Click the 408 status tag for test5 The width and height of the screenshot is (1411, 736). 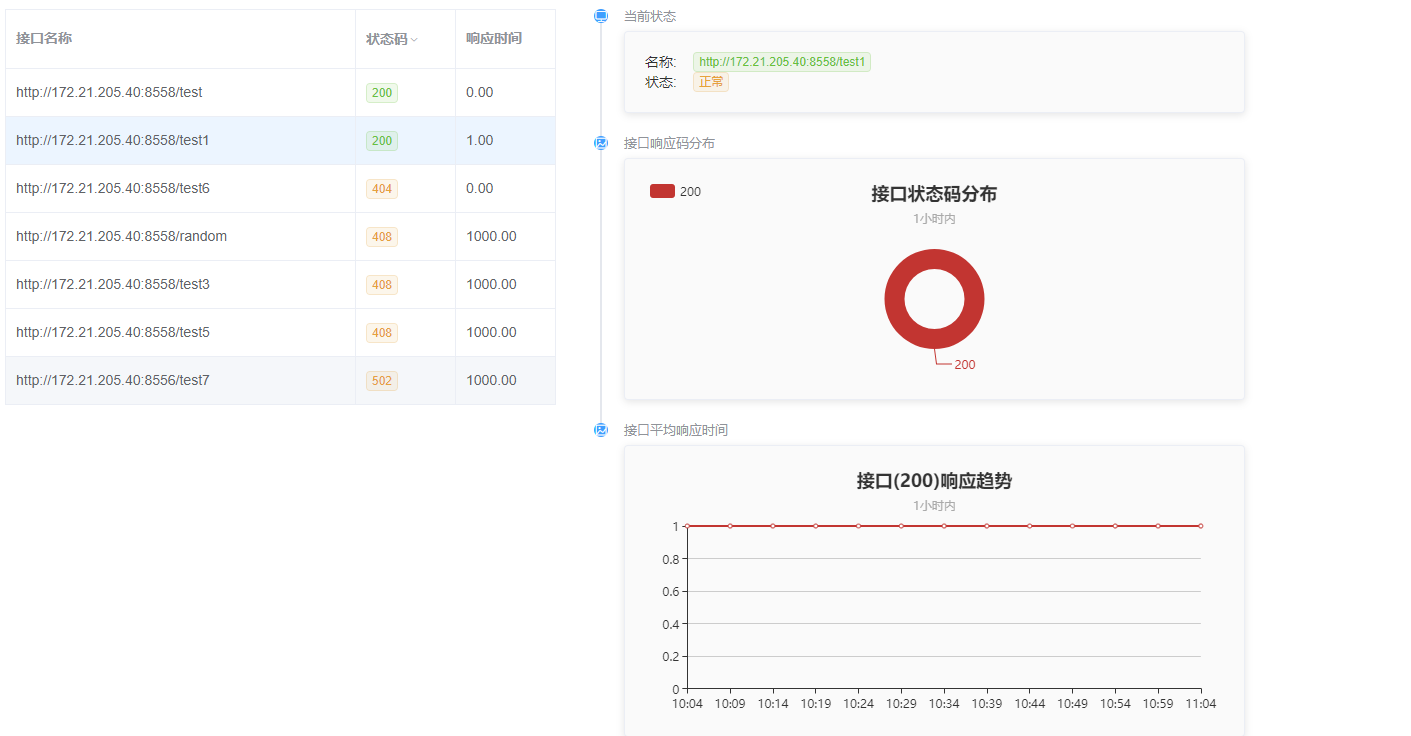[x=382, y=333]
